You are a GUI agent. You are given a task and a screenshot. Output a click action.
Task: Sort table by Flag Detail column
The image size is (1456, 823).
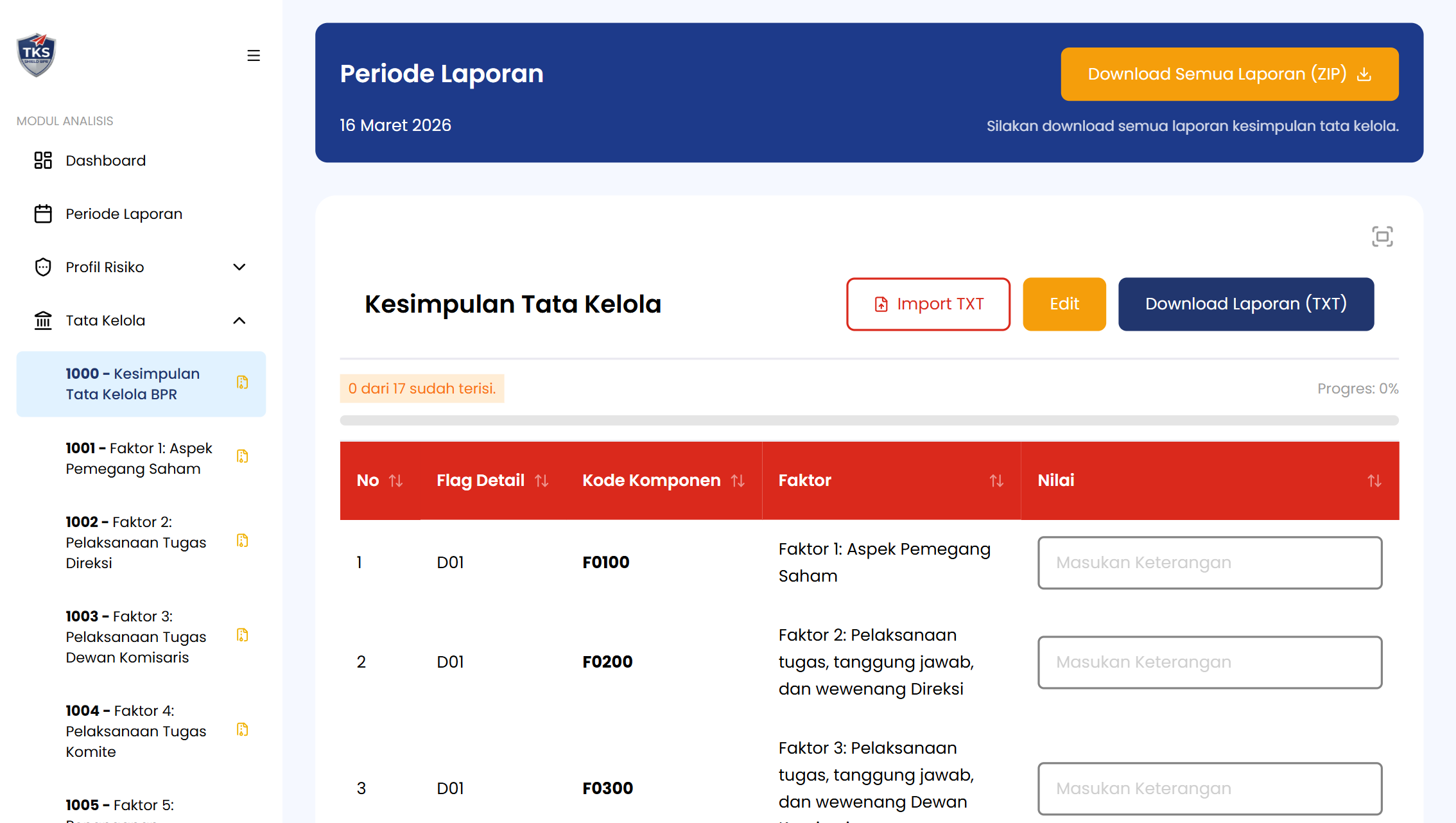tap(541, 481)
